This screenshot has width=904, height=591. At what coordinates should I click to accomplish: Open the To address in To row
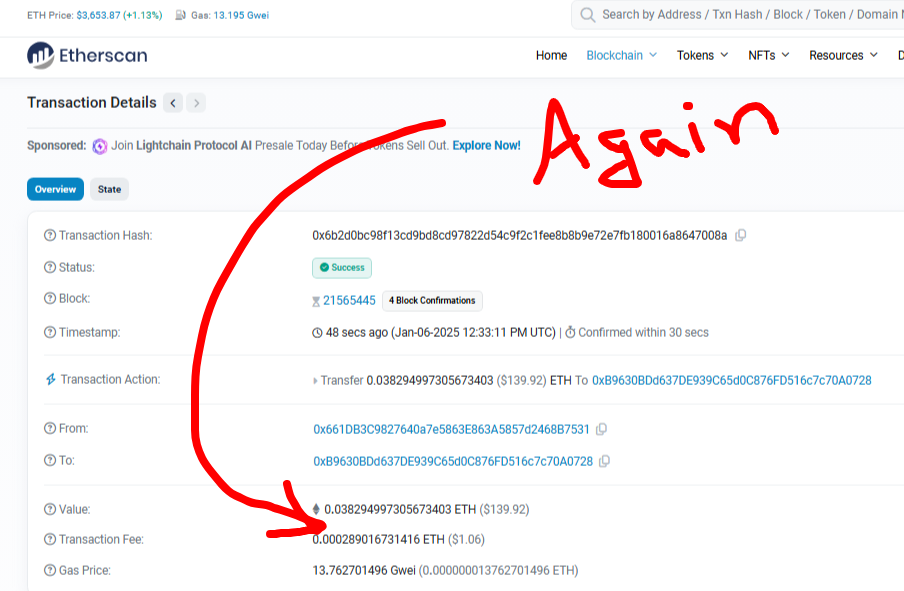click(453, 461)
